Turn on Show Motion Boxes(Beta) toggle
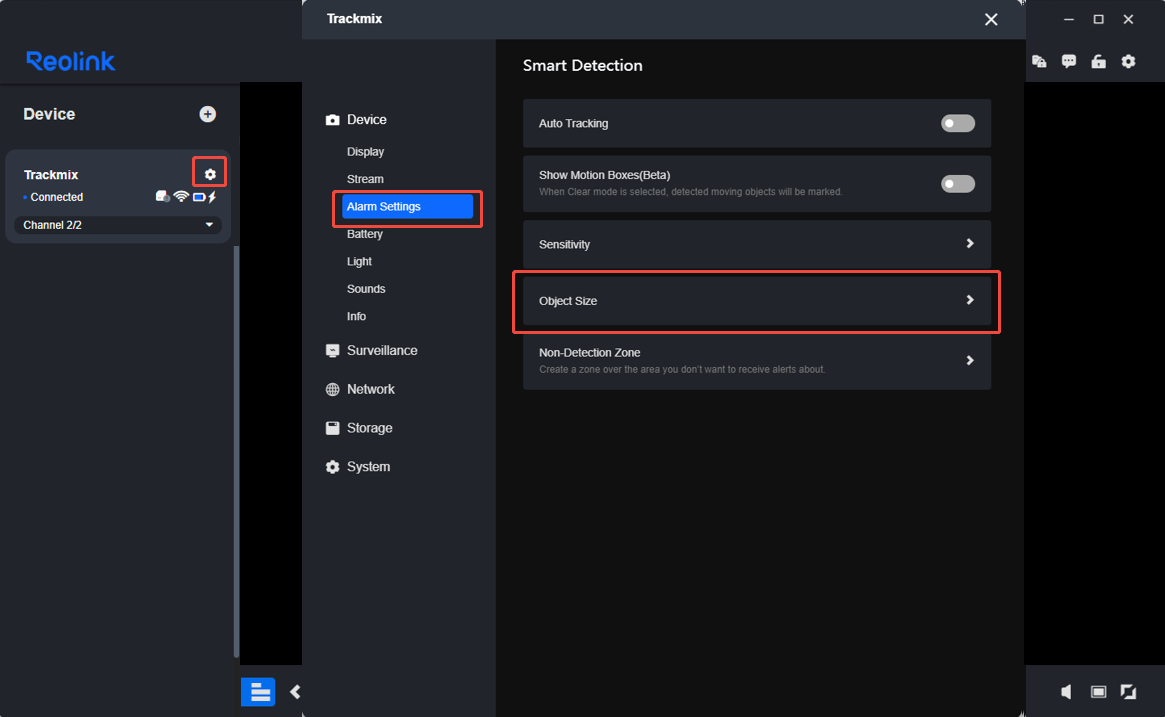 958,184
